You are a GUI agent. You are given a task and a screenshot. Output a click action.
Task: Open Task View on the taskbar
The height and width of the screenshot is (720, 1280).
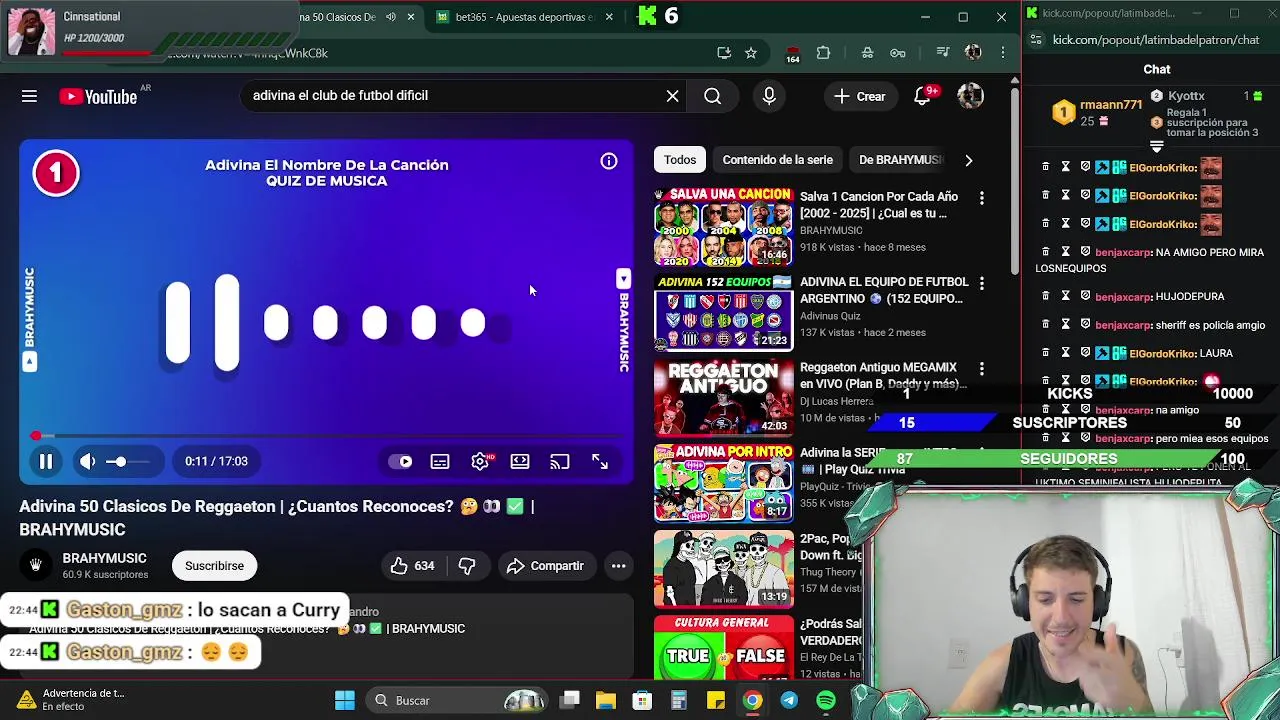570,700
